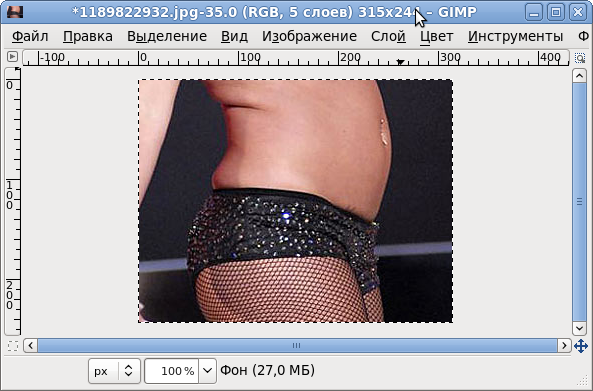Open the Инструменты menu
This screenshot has width=593, height=391.
point(515,36)
